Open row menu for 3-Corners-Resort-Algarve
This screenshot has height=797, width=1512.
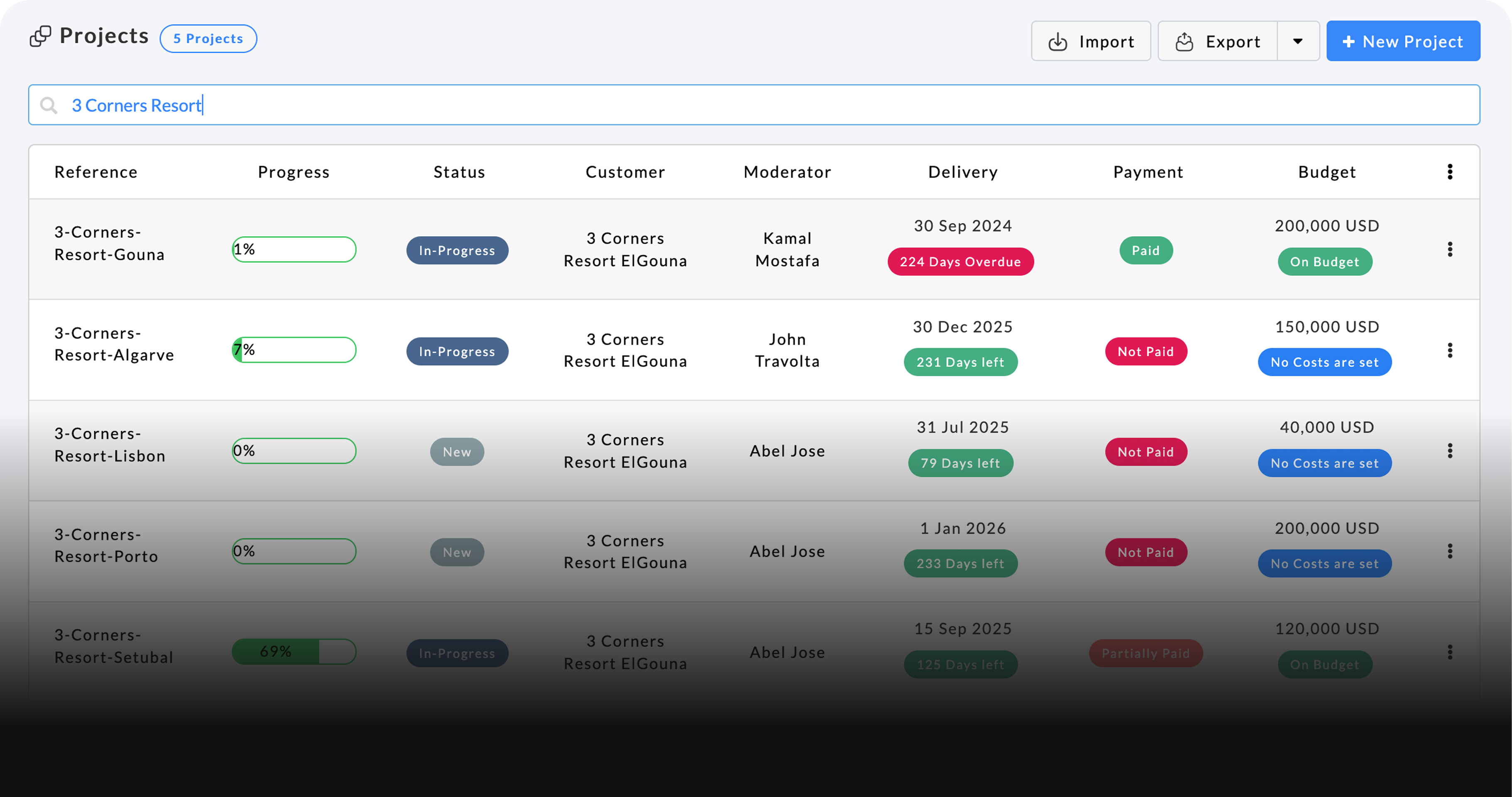1450,350
